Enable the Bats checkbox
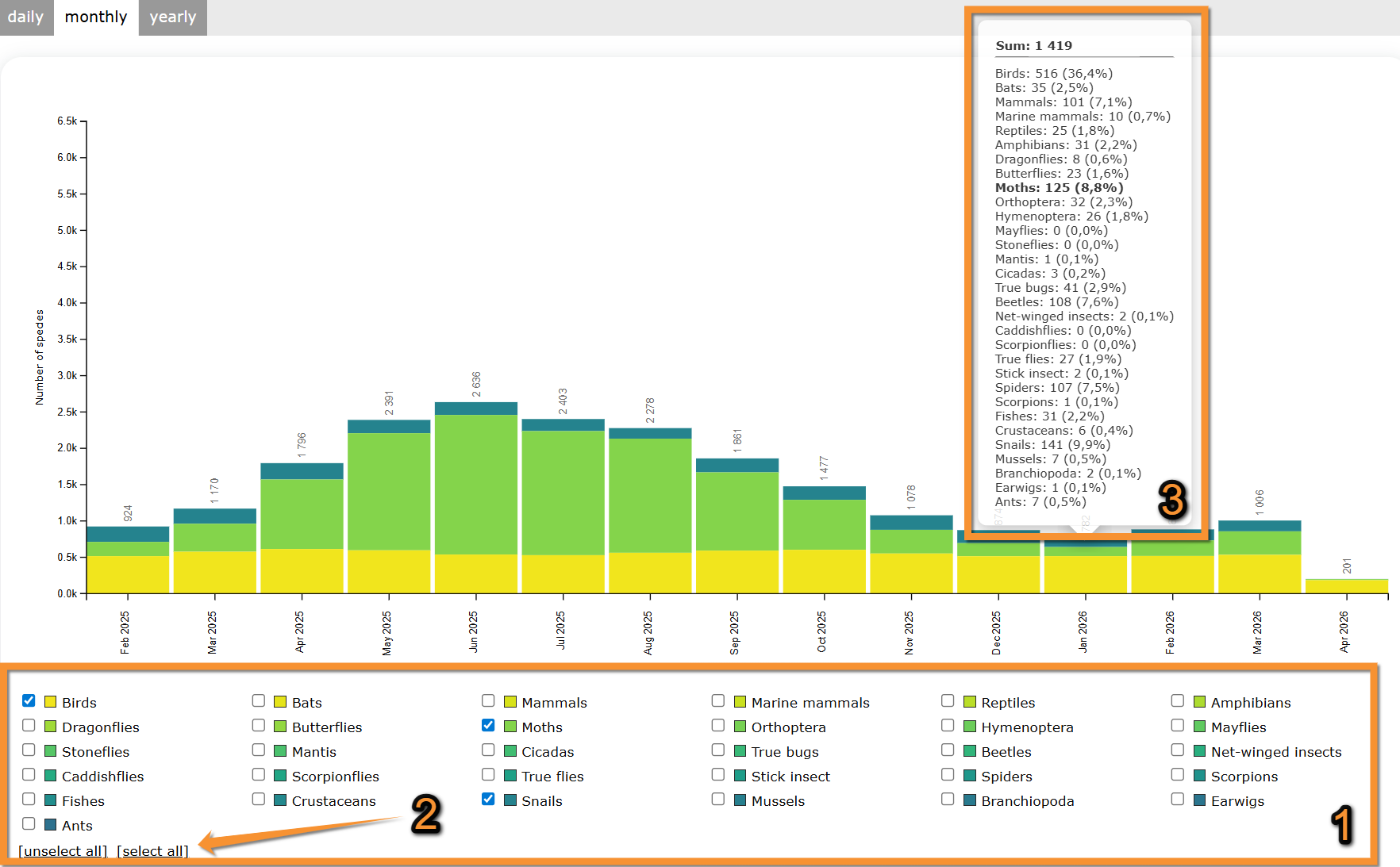Screen dimensions: 1400x867 259,701
